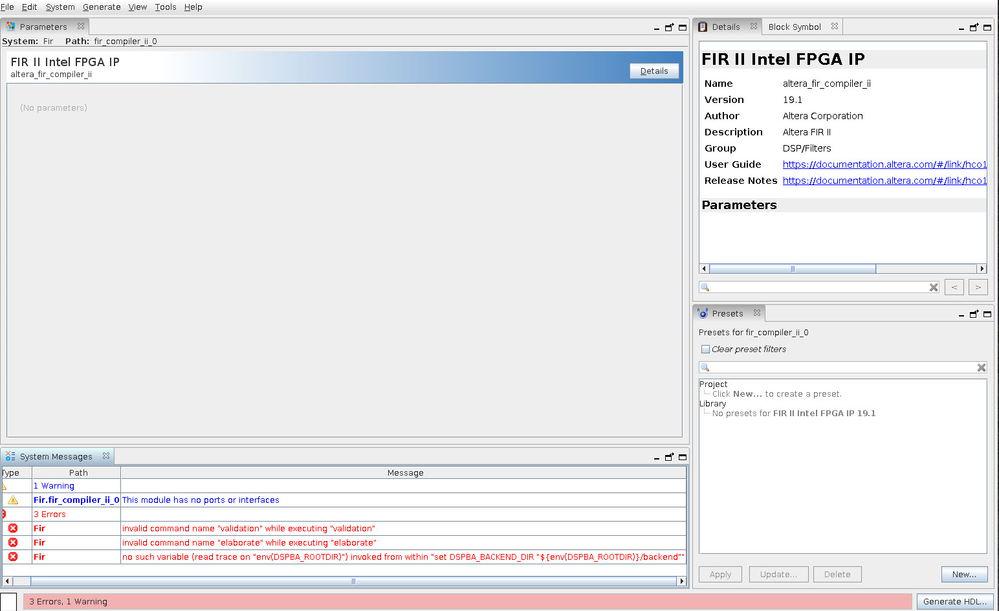
Task: Select the invalid command "elaborate" error text
Action: coord(249,543)
